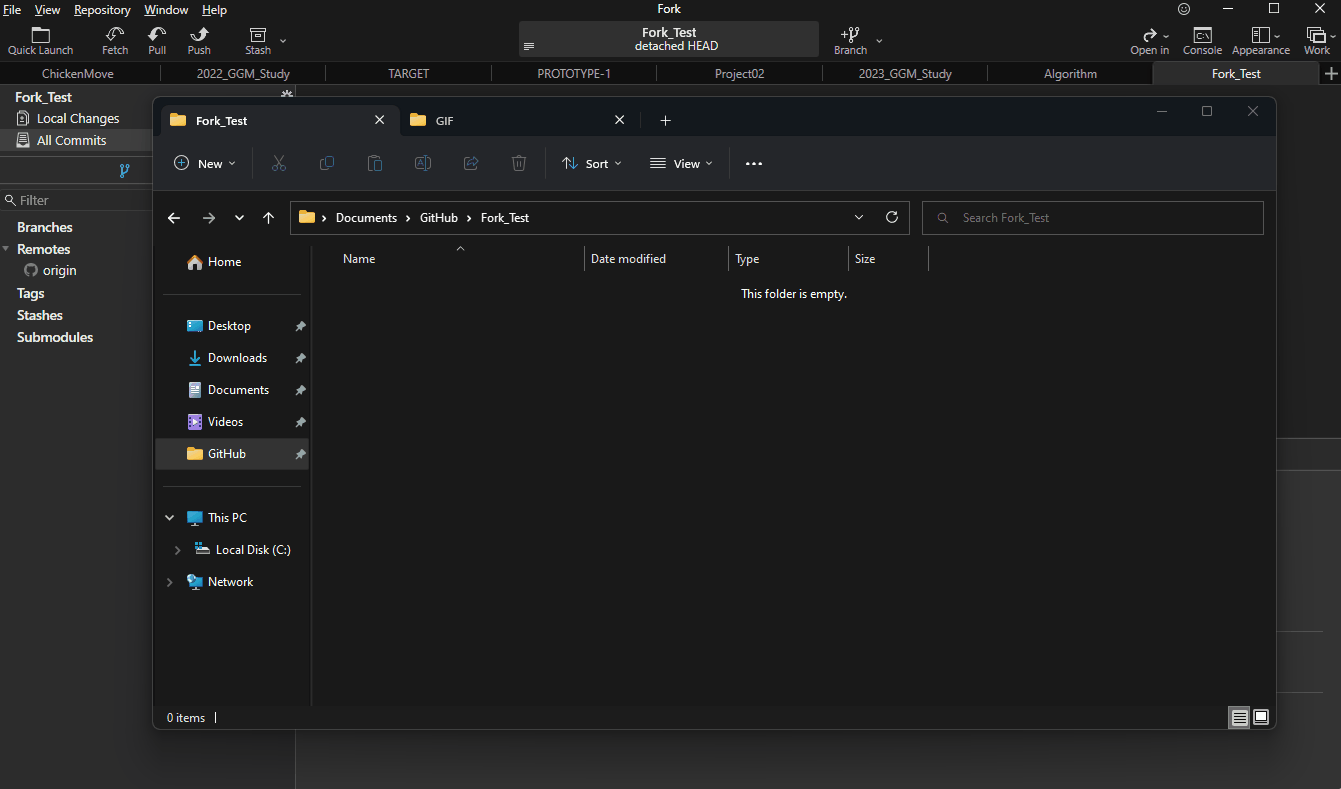
Task: Collapse This PC in navigation pane
Action: click(169, 518)
